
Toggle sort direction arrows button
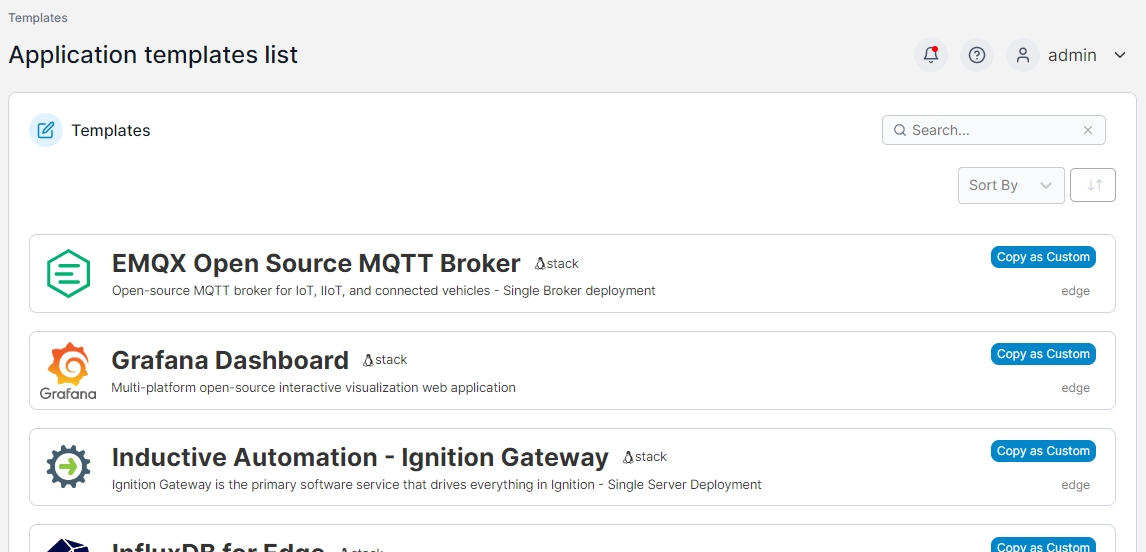point(1093,185)
